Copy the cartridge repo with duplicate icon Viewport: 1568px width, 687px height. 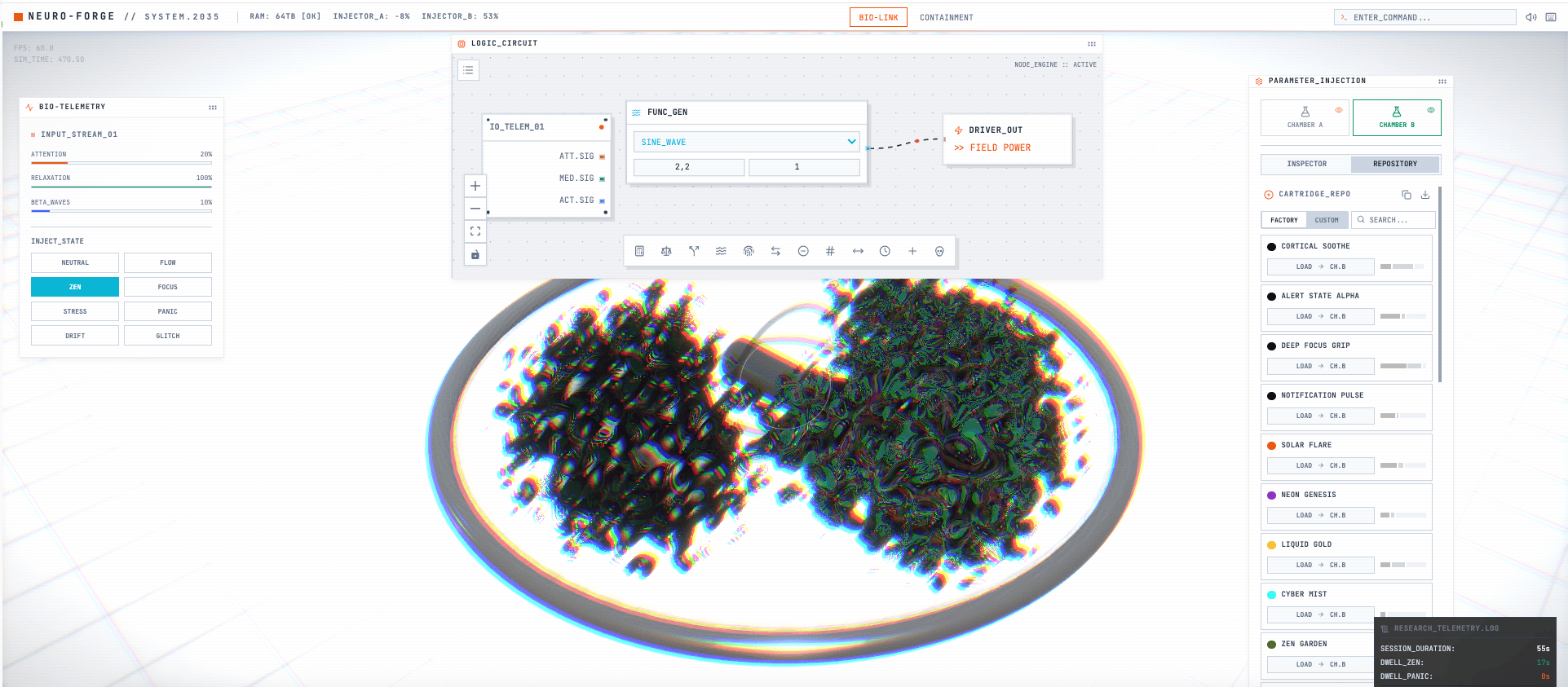pos(1407,195)
